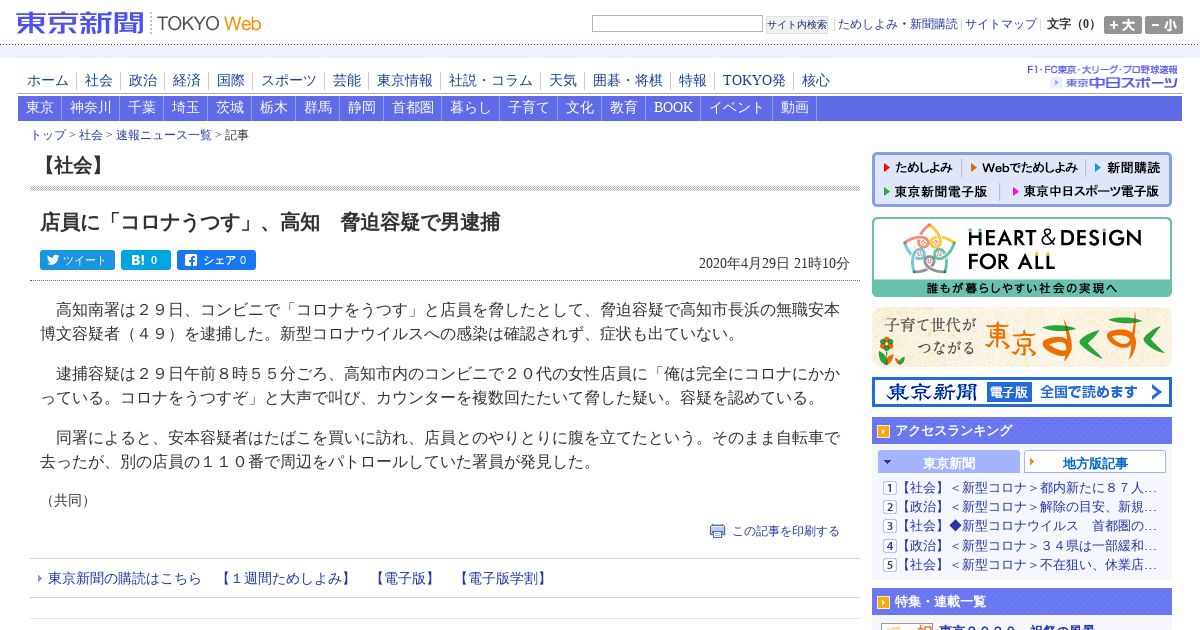Open ranking item 3 首都圏の新型コロナウイルス
Image resolution: width=1200 pixels, height=630 pixels.
point(1028,526)
